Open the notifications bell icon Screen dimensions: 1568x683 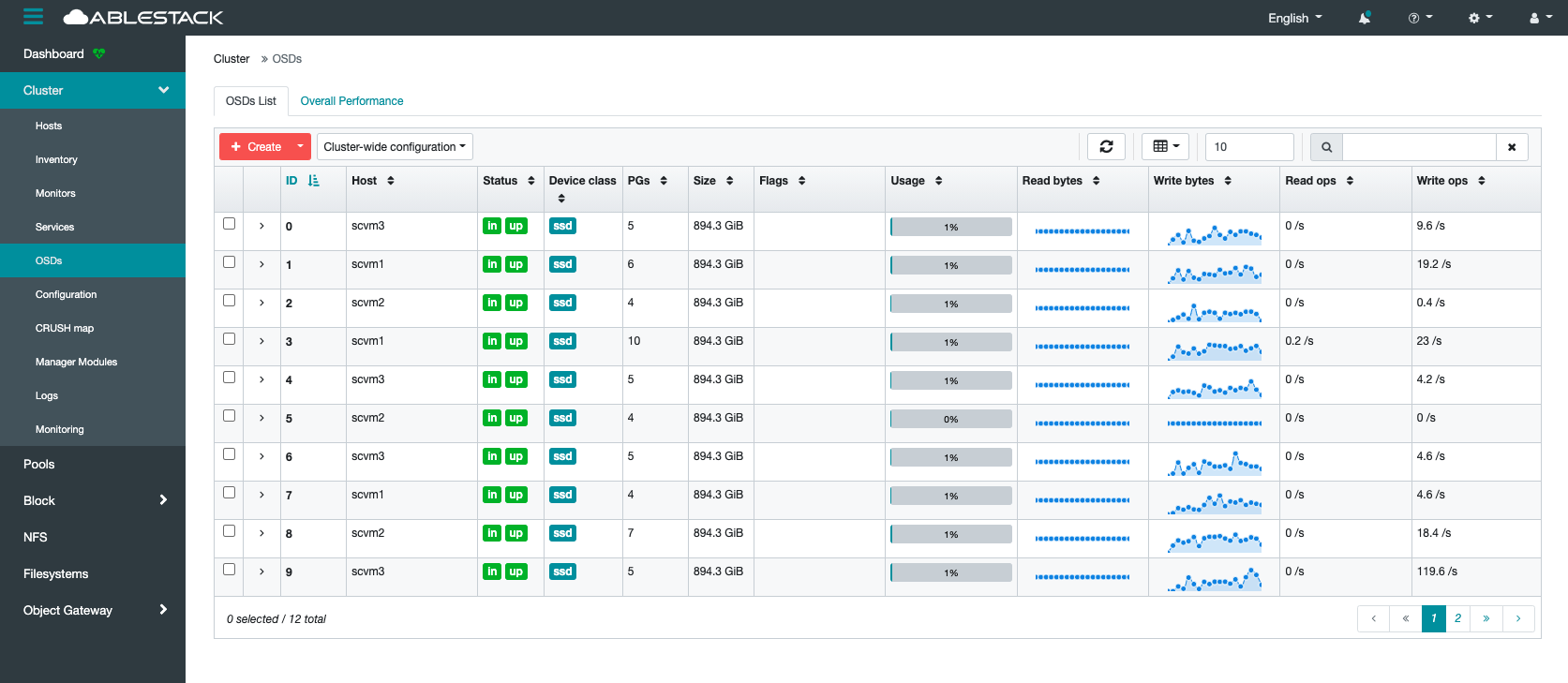point(1365,18)
